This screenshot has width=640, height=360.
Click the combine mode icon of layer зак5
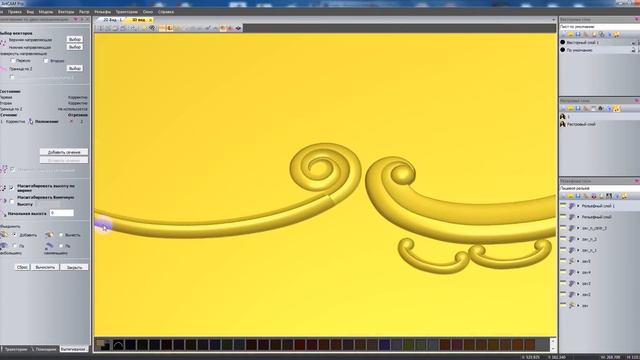tap(572, 261)
